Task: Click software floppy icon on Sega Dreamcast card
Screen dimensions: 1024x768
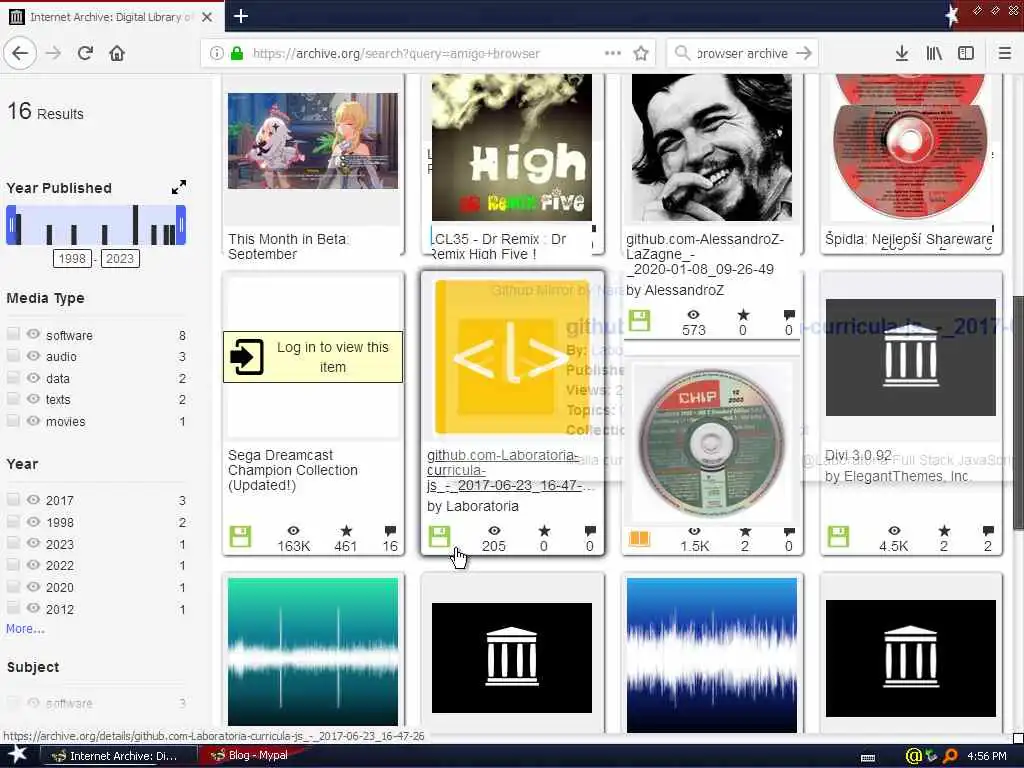Action: point(240,536)
